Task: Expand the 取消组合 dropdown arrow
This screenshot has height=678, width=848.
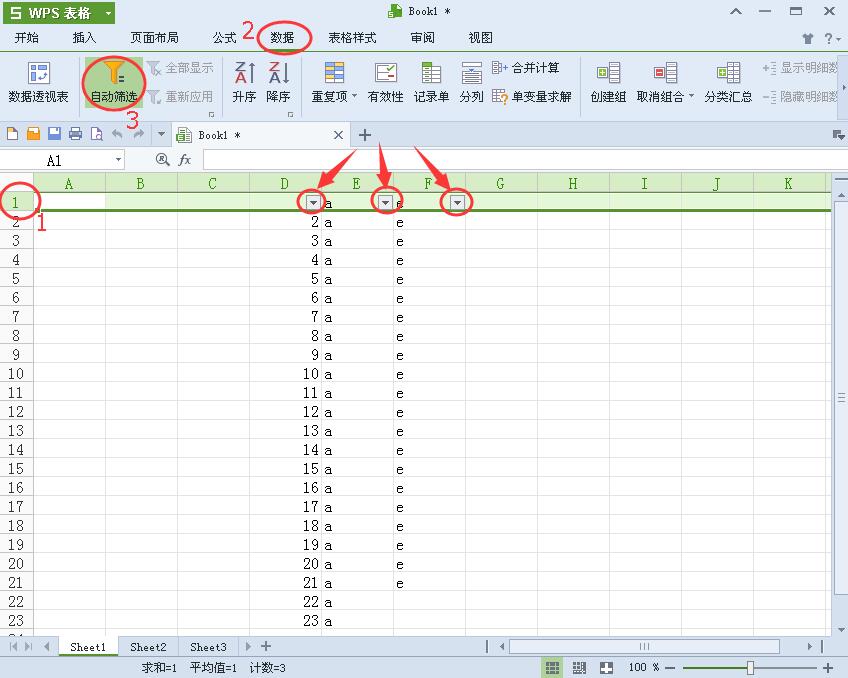Action: pos(691,96)
